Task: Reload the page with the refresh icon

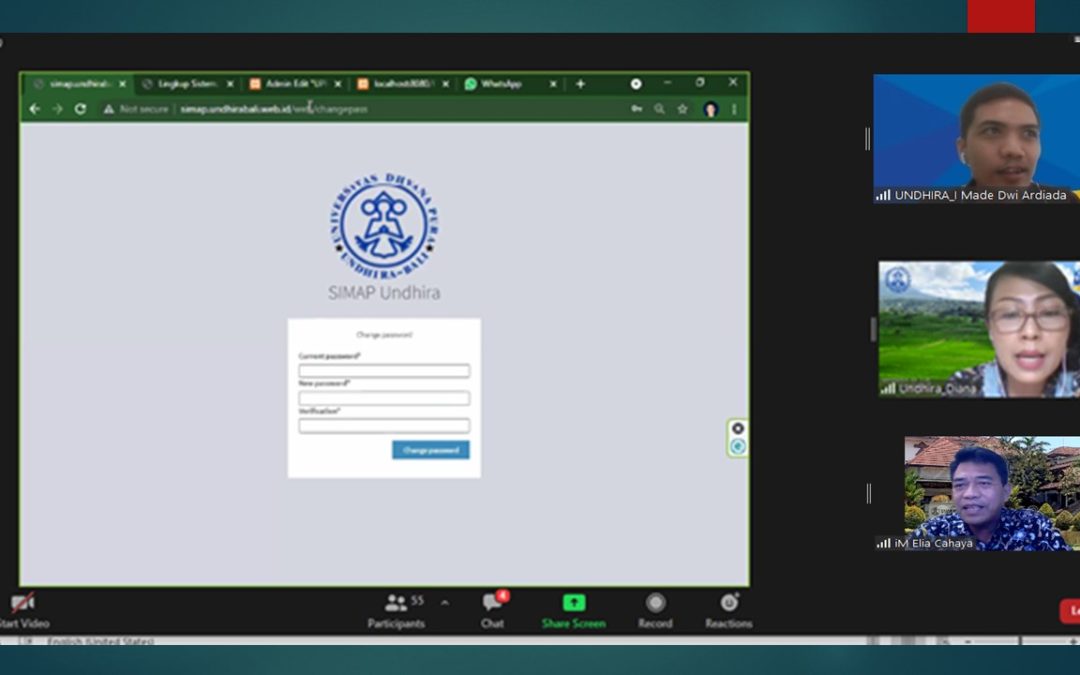Action: pyautogui.click(x=81, y=109)
